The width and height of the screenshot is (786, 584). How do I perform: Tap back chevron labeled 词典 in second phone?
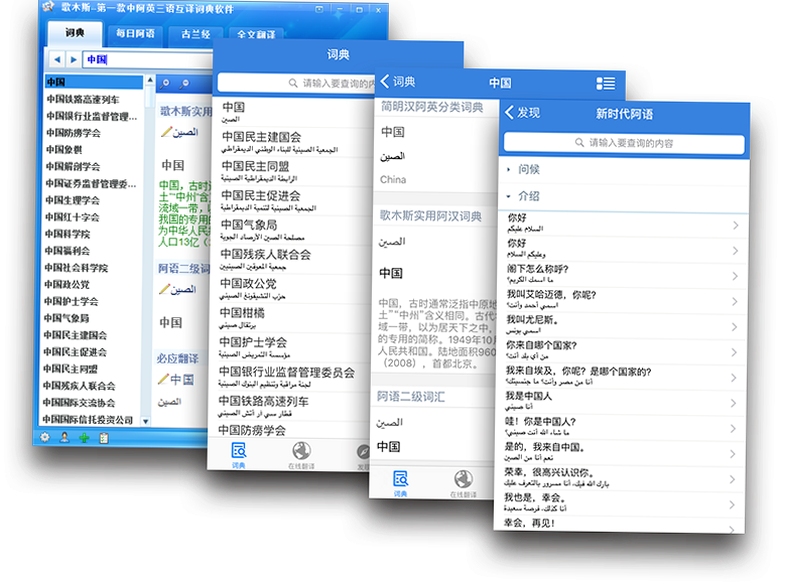click(x=398, y=81)
